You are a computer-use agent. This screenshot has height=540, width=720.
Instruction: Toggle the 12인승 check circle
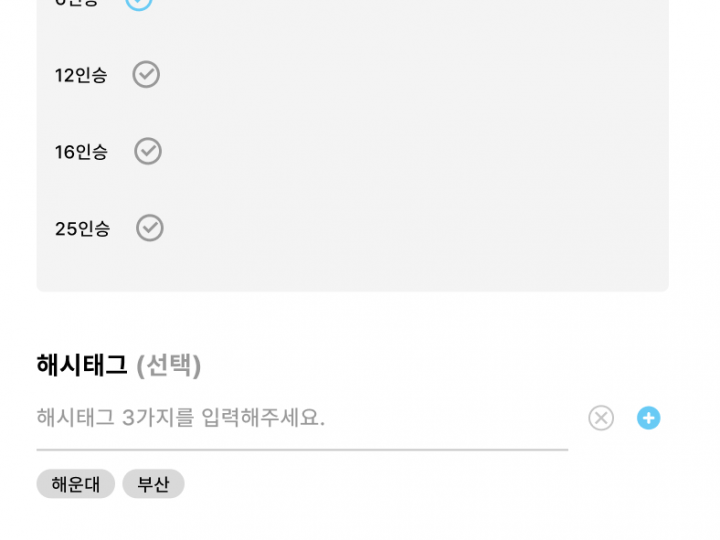[x=146, y=75]
